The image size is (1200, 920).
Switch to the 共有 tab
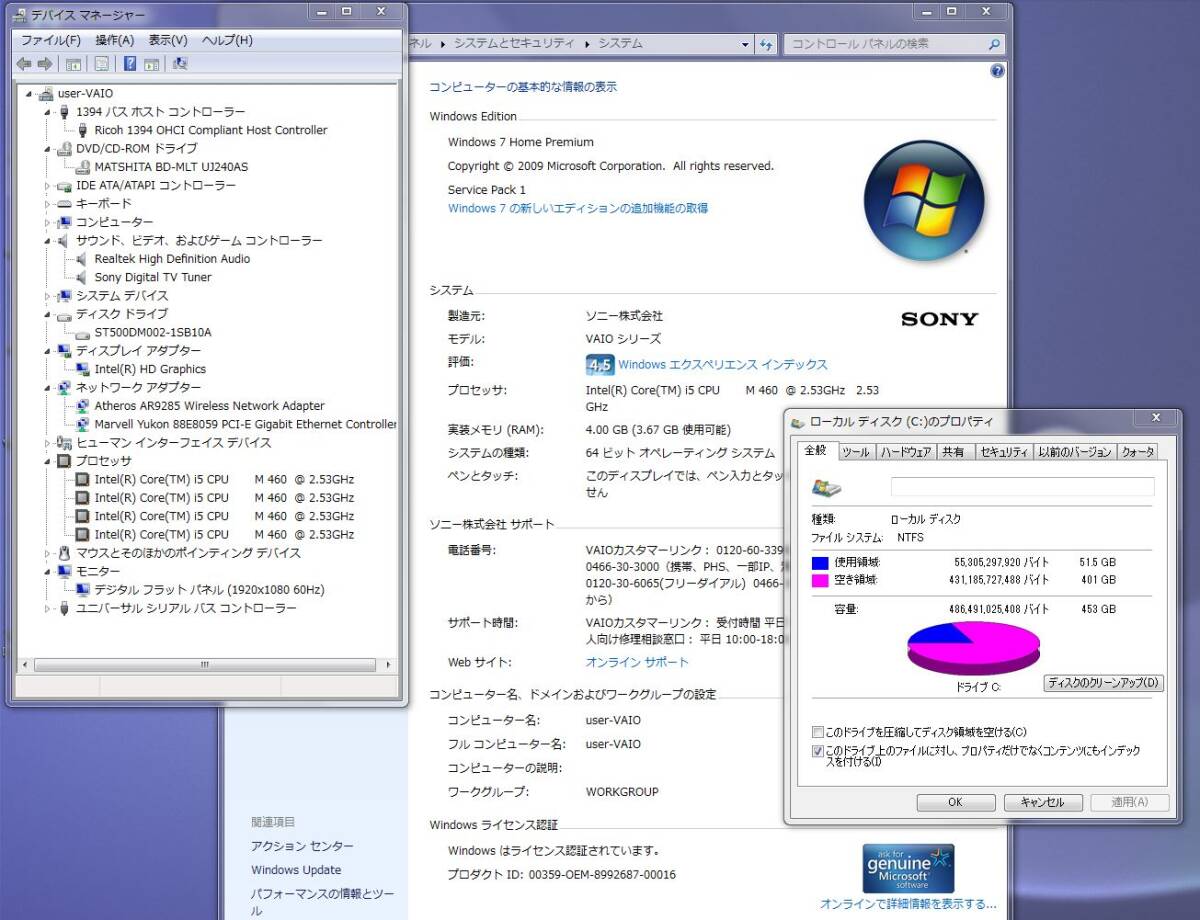point(954,452)
